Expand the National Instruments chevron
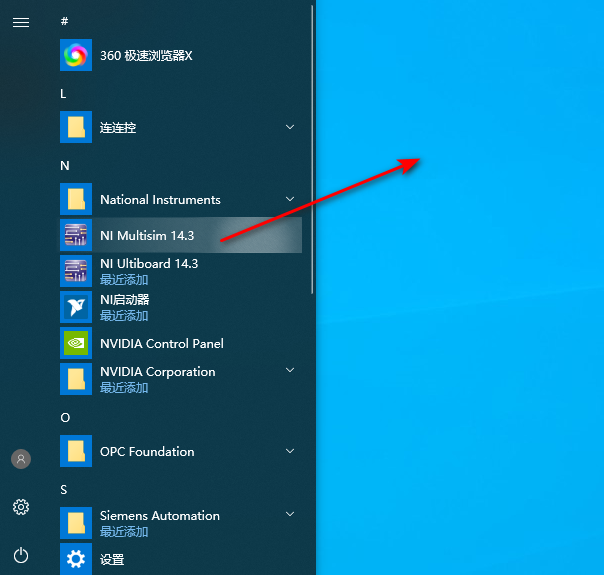 290,199
